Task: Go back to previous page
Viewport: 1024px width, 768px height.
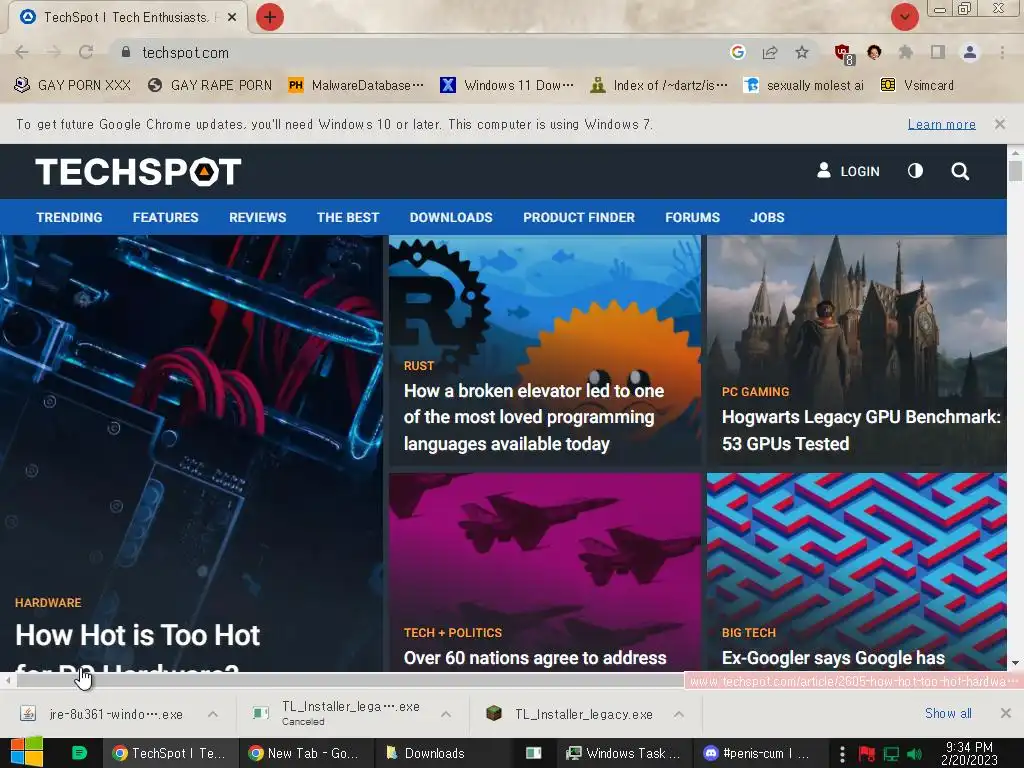Action: [22, 52]
